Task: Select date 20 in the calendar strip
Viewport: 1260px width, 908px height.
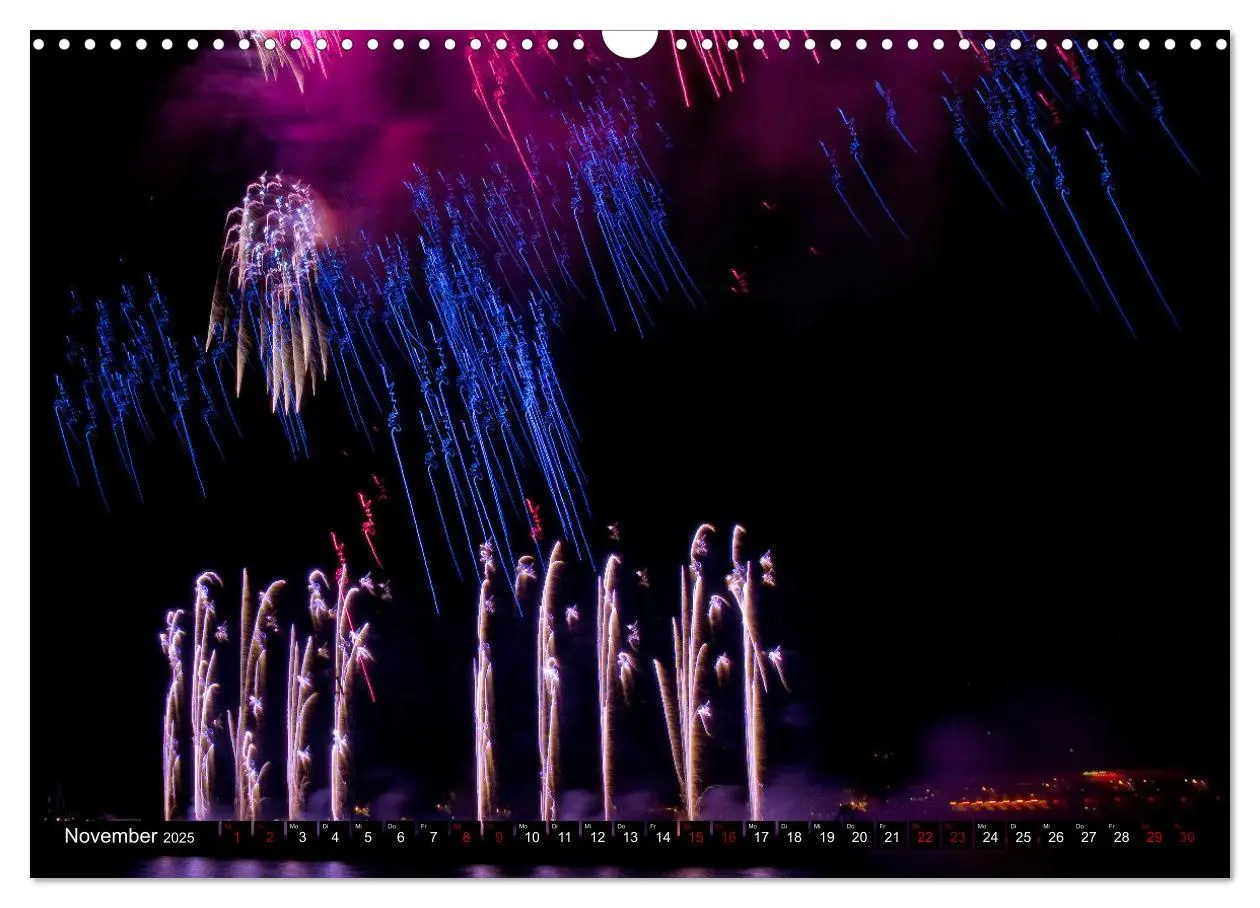Action: click(x=859, y=837)
